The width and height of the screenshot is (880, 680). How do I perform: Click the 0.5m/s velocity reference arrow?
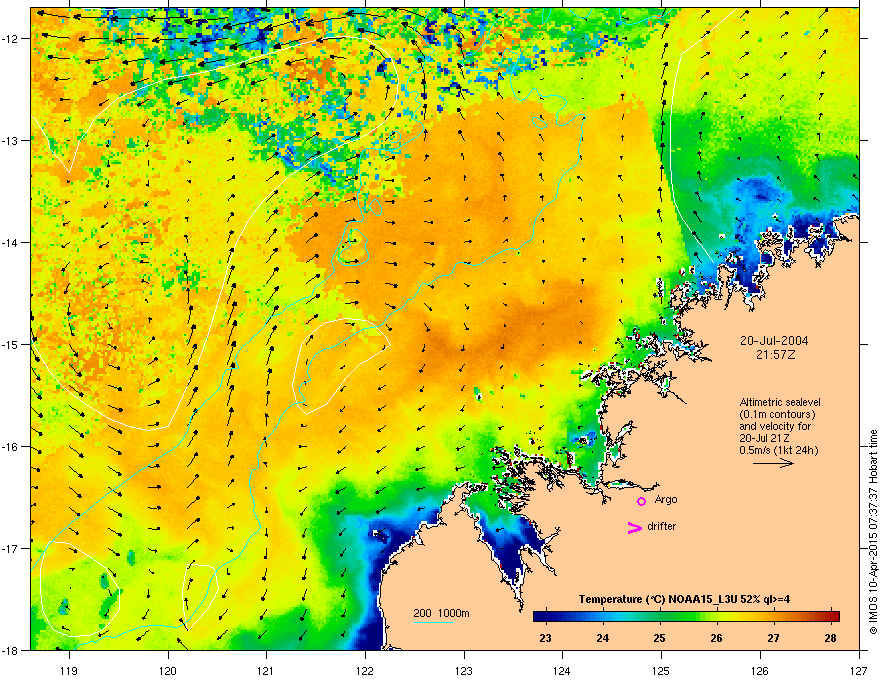(x=773, y=463)
